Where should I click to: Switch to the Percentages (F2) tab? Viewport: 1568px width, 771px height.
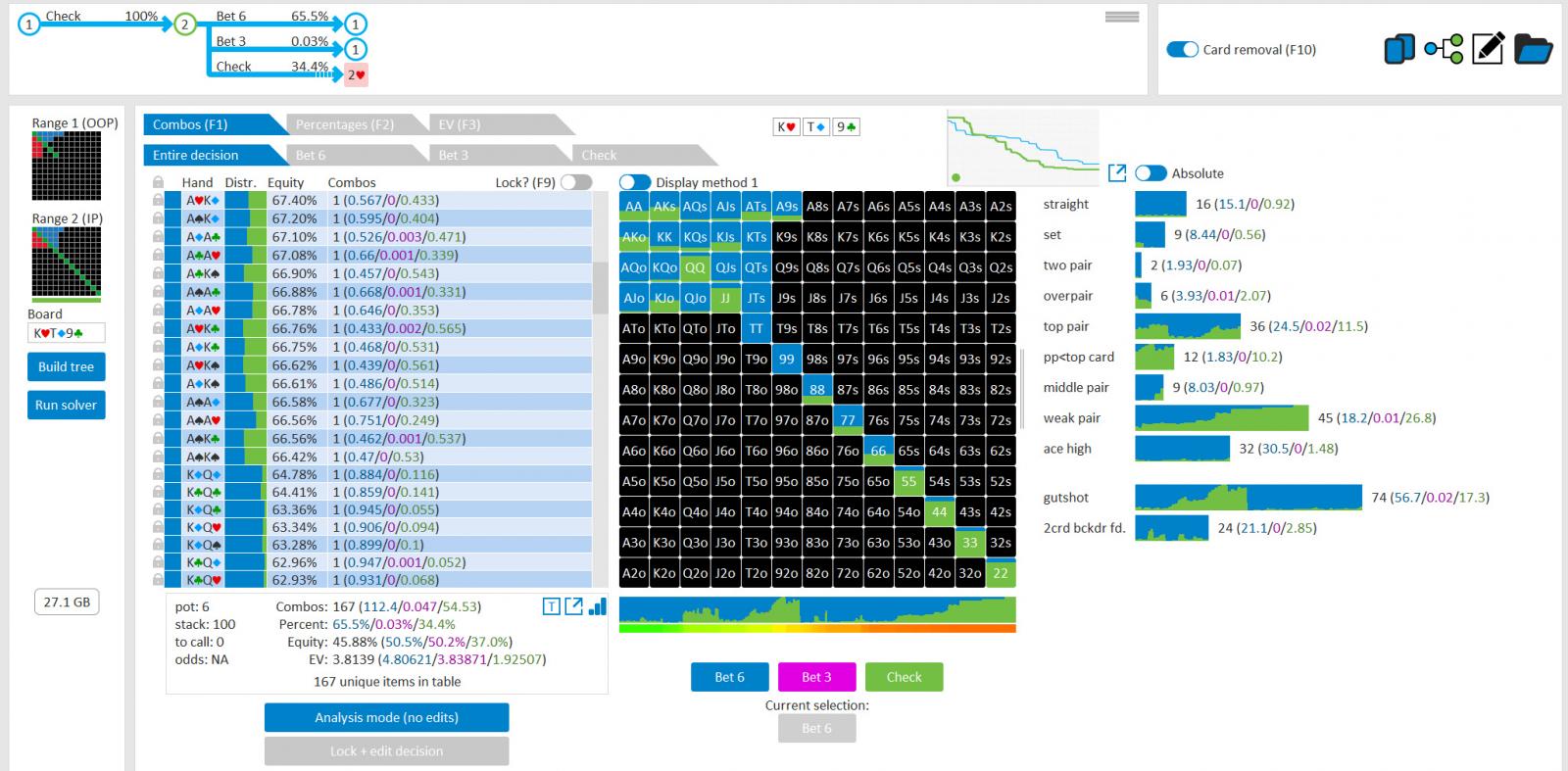(345, 124)
